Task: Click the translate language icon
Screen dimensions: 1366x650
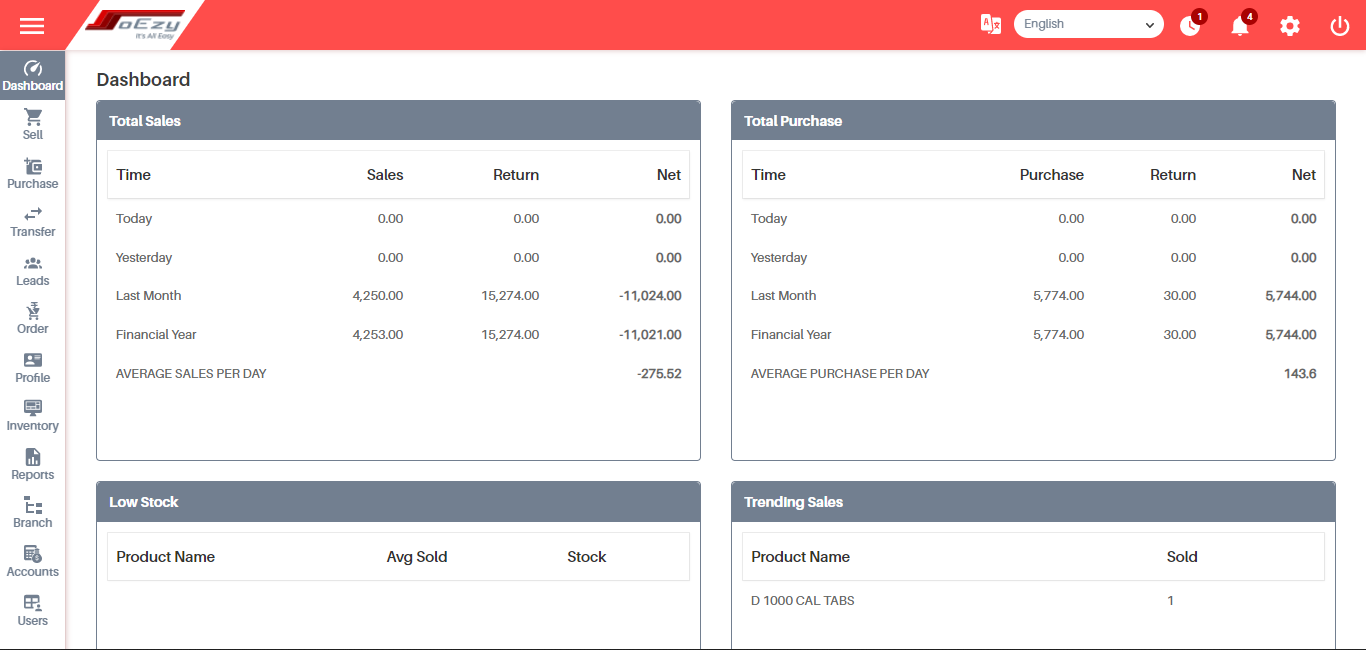Action: point(990,25)
